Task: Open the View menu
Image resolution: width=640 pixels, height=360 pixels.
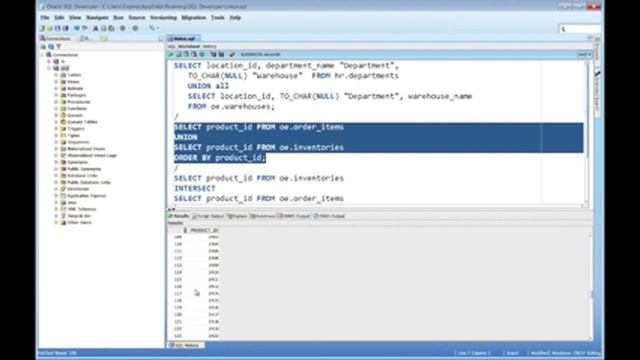Action: pos(75,18)
